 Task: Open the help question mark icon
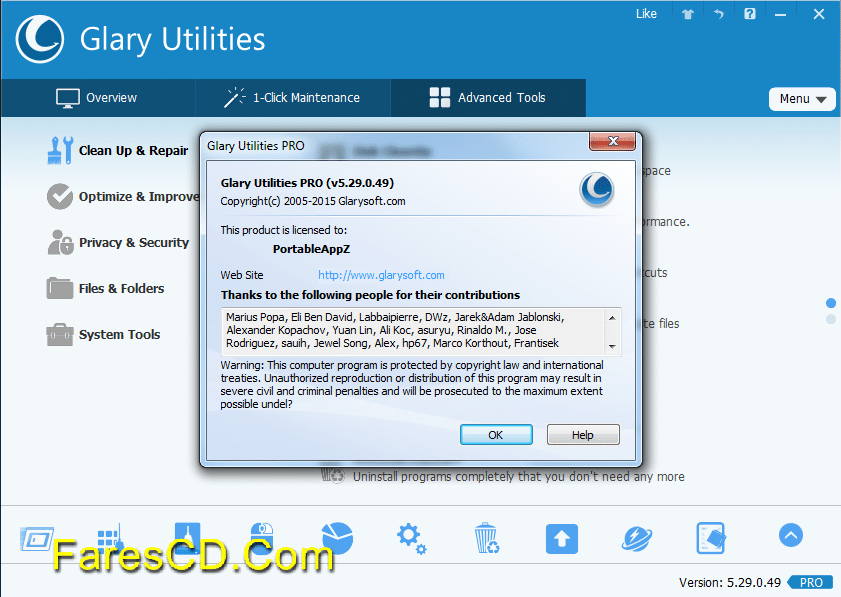pos(750,13)
